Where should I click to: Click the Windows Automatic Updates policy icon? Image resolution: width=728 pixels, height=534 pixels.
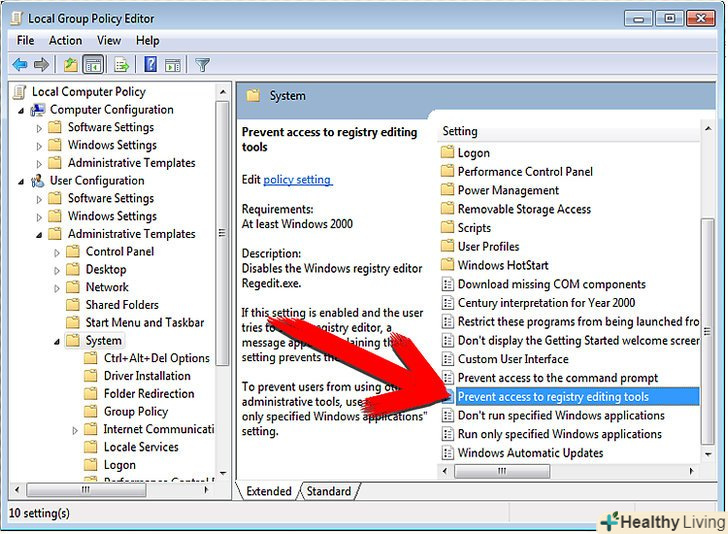(448, 452)
